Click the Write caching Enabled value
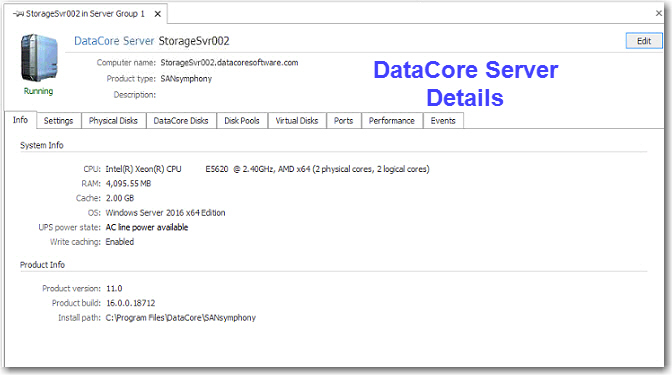The image size is (672, 375). (x=120, y=242)
